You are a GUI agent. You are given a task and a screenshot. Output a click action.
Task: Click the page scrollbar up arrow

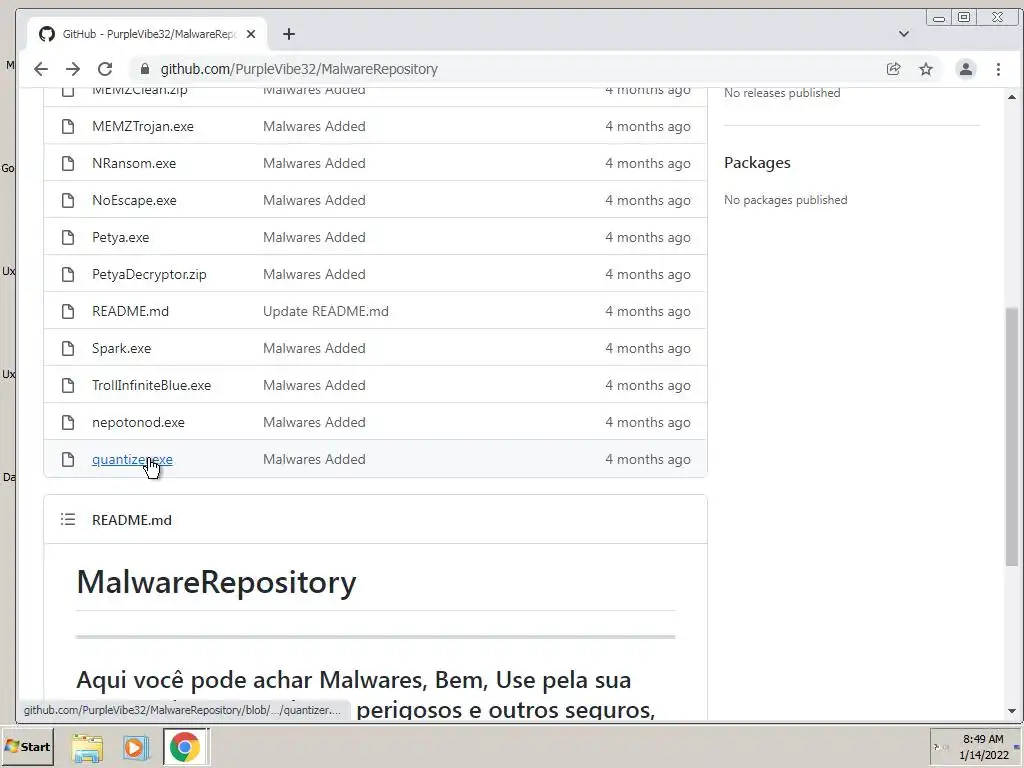tap(1012, 97)
